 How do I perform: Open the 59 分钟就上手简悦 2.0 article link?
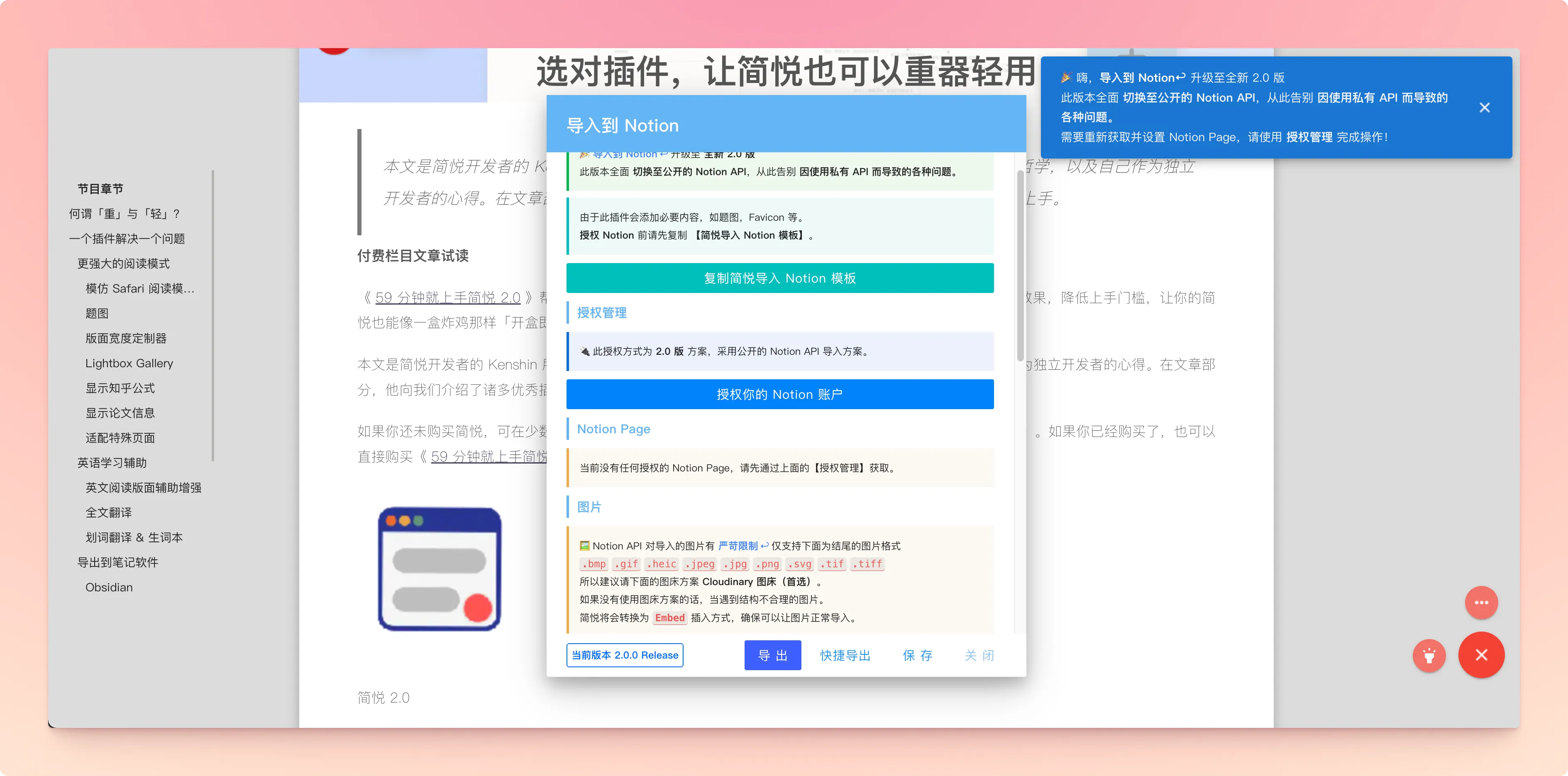coord(447,298)
